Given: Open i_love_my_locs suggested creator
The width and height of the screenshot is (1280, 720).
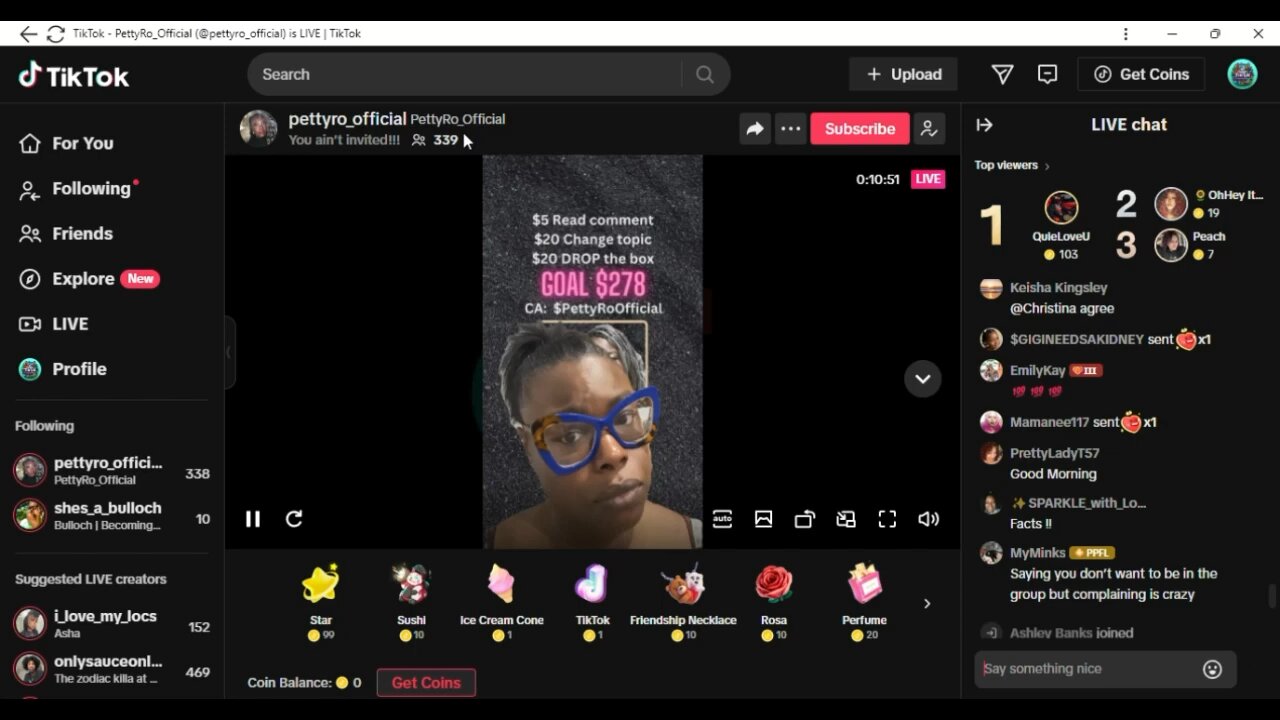Looking at the screenshot, I should tap(112, 624).
